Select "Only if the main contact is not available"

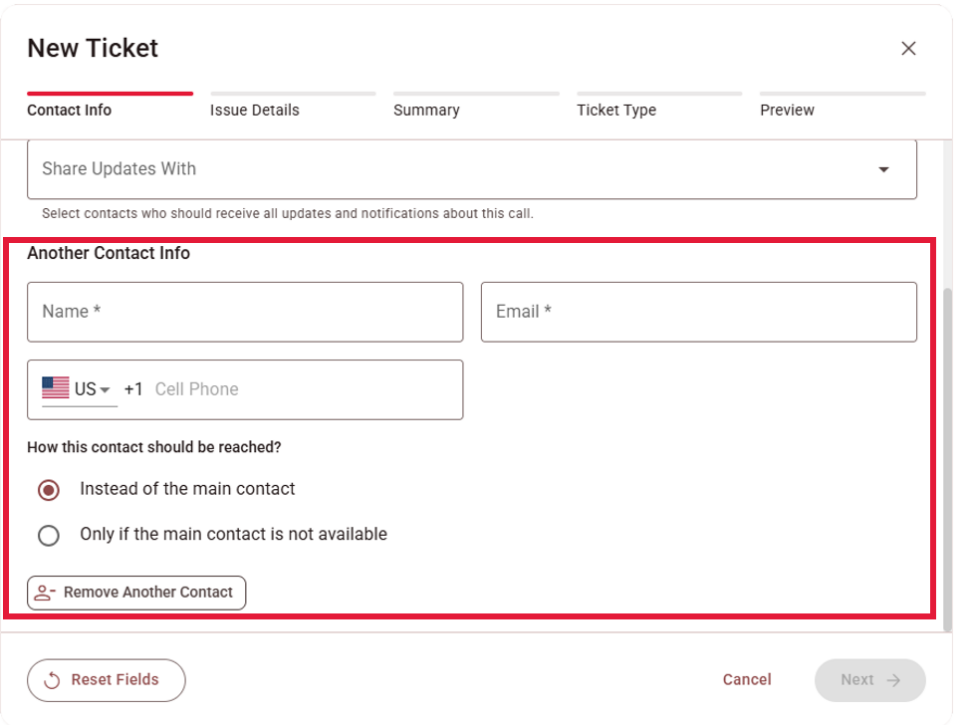pos(48,536)
